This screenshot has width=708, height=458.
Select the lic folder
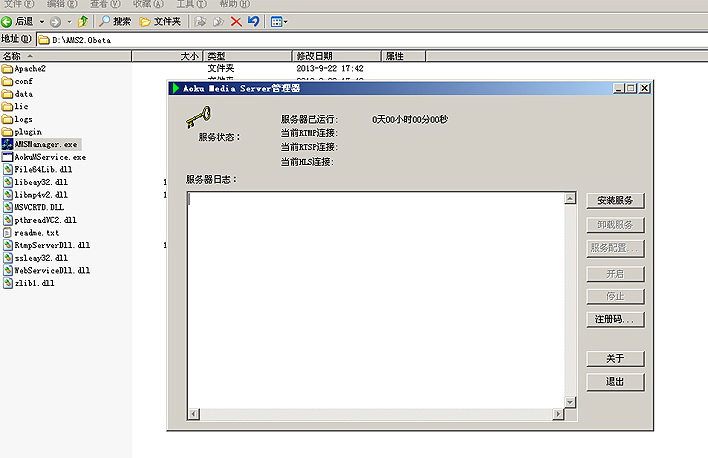(15, 107)
